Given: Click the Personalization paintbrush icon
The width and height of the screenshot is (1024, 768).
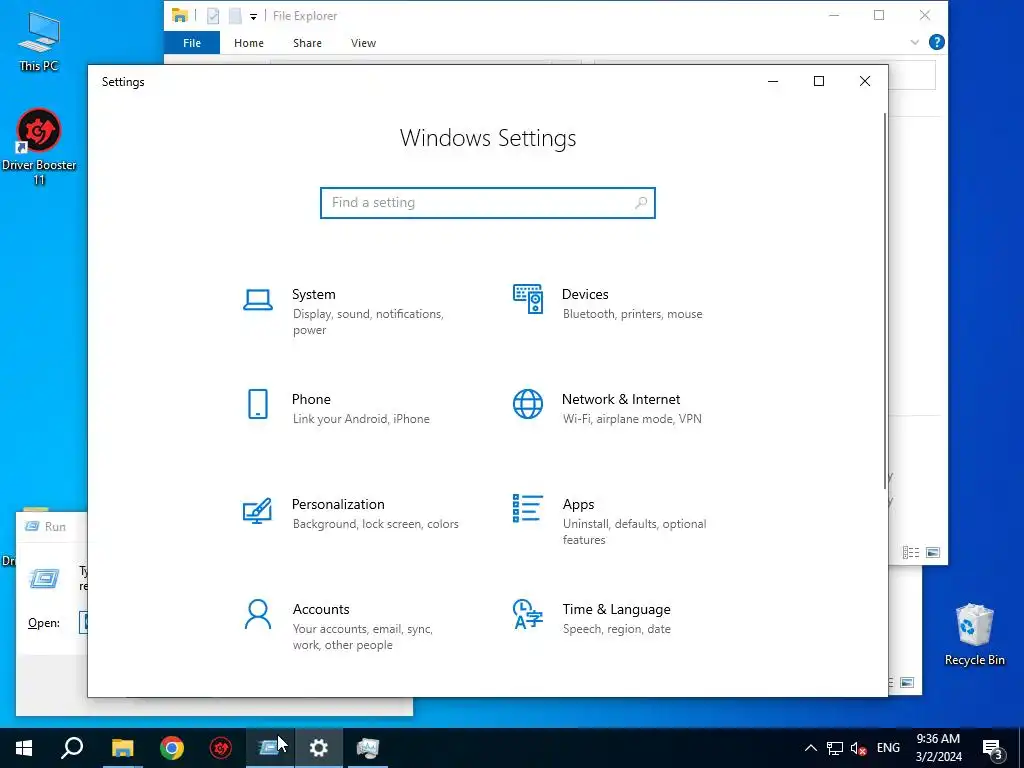Looking at the screenshot, I should [257, 511].
